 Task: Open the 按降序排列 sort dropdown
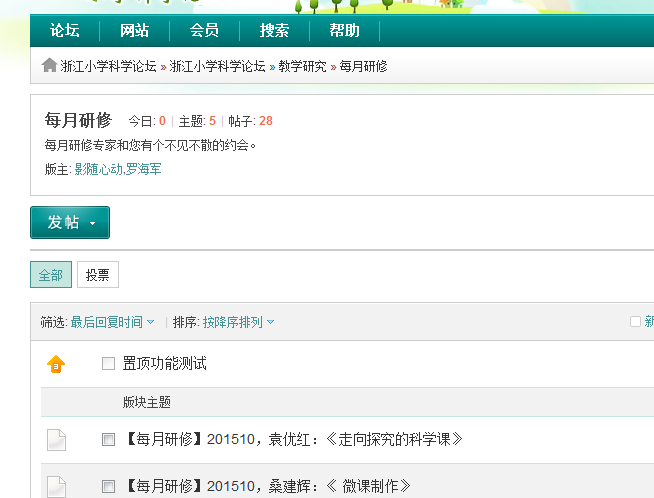[238, 322]
